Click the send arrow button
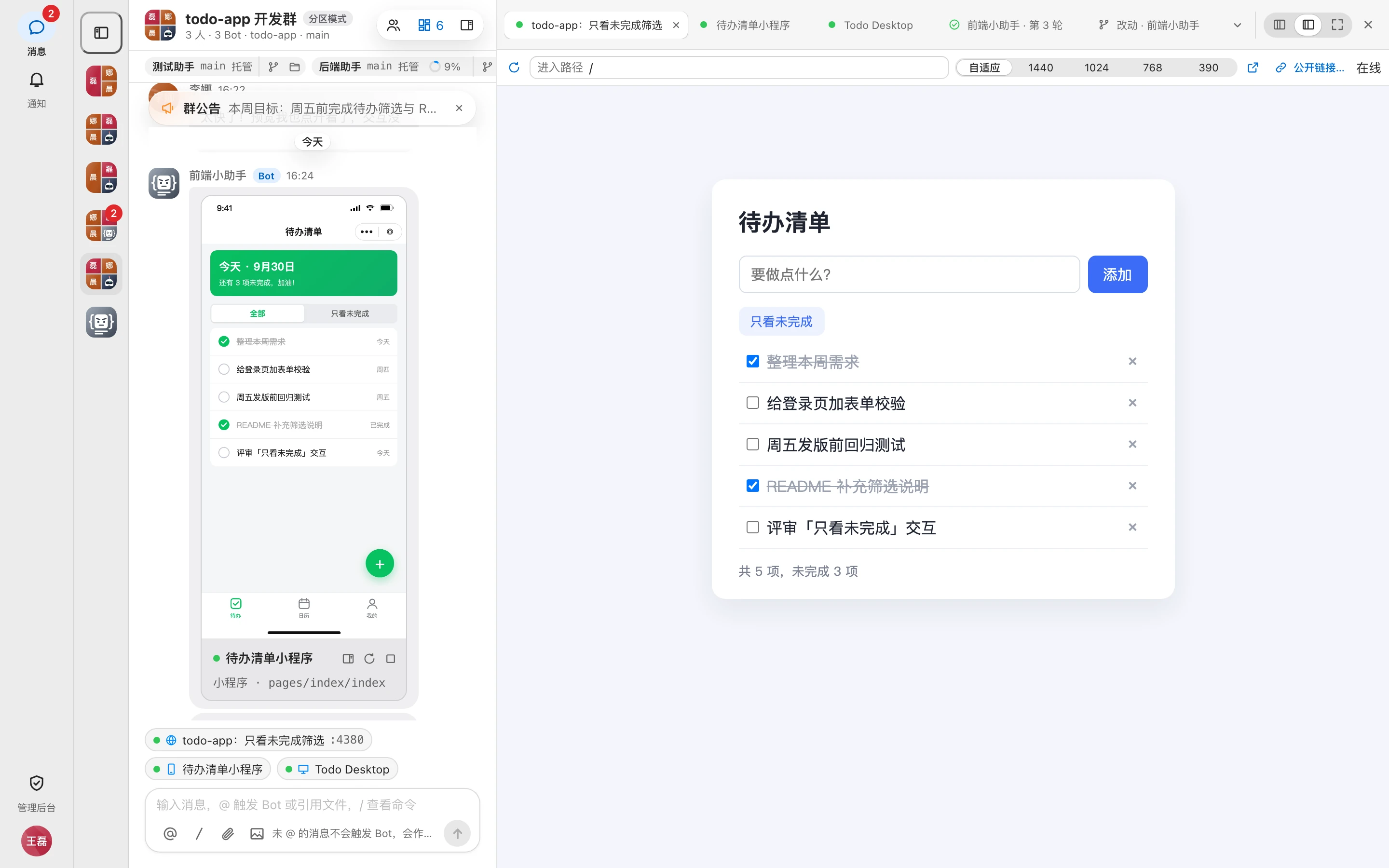 [457, 833]
